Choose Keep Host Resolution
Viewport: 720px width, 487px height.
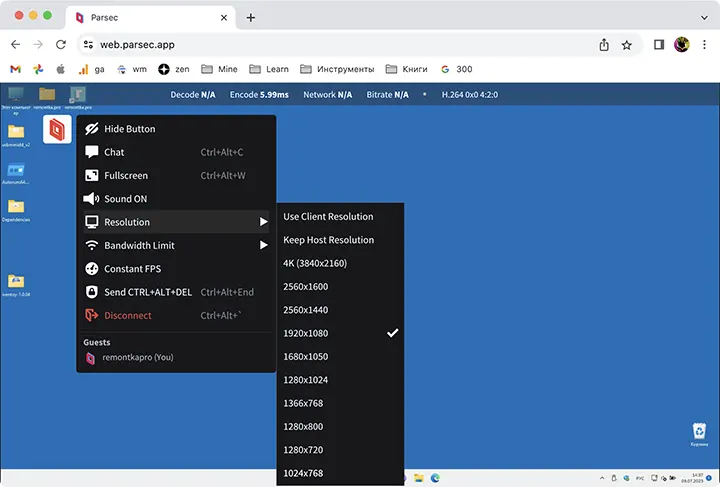point(340,240)
